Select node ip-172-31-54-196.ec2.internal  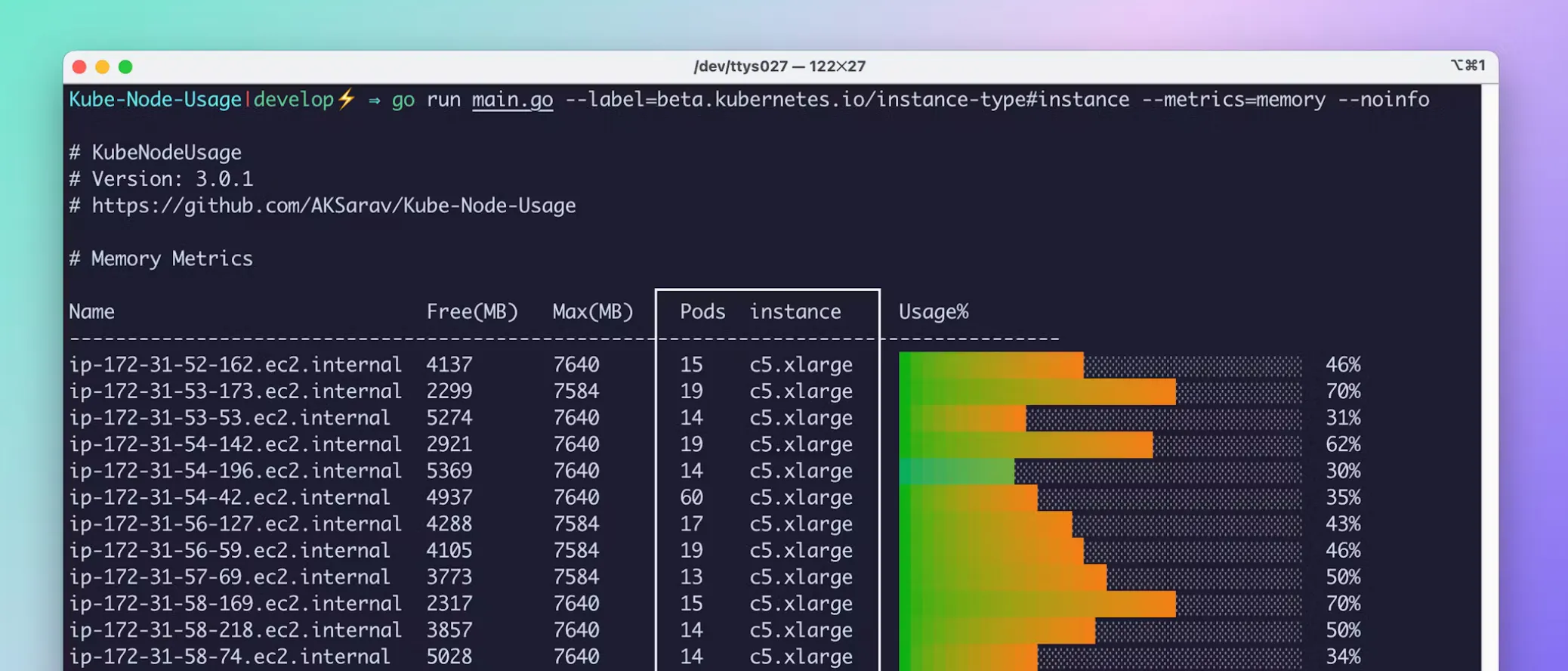point(235,470)
